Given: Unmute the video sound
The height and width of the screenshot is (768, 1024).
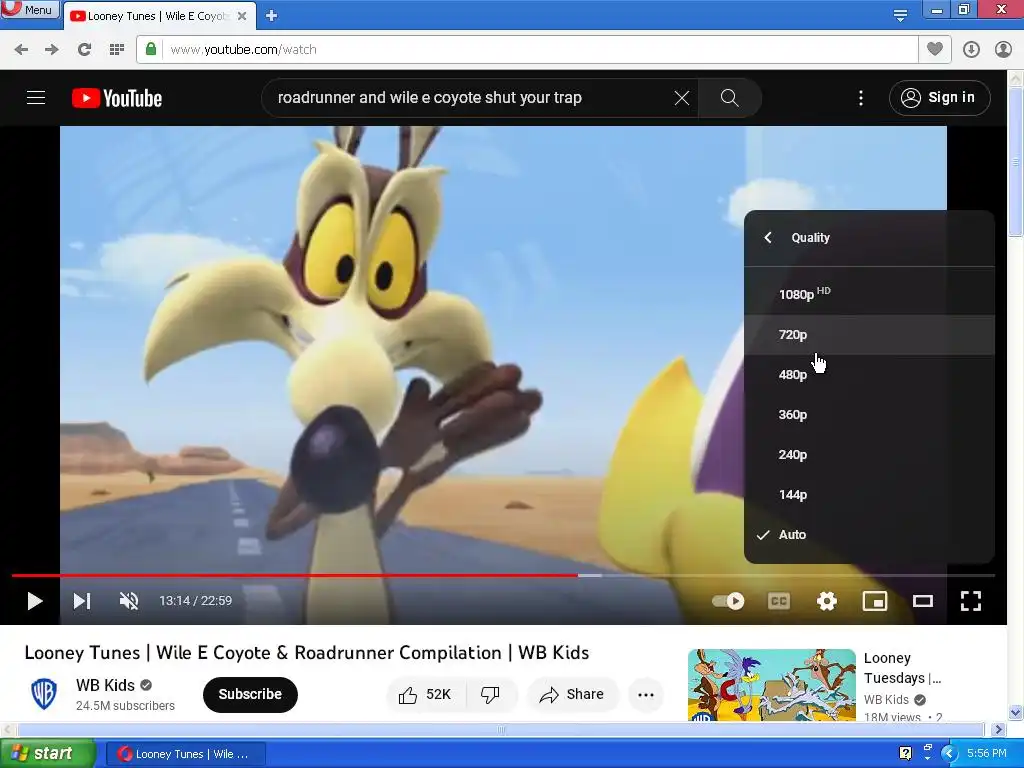Looking at the screenshot, I should pyautogui.click(x=129, y=601).
